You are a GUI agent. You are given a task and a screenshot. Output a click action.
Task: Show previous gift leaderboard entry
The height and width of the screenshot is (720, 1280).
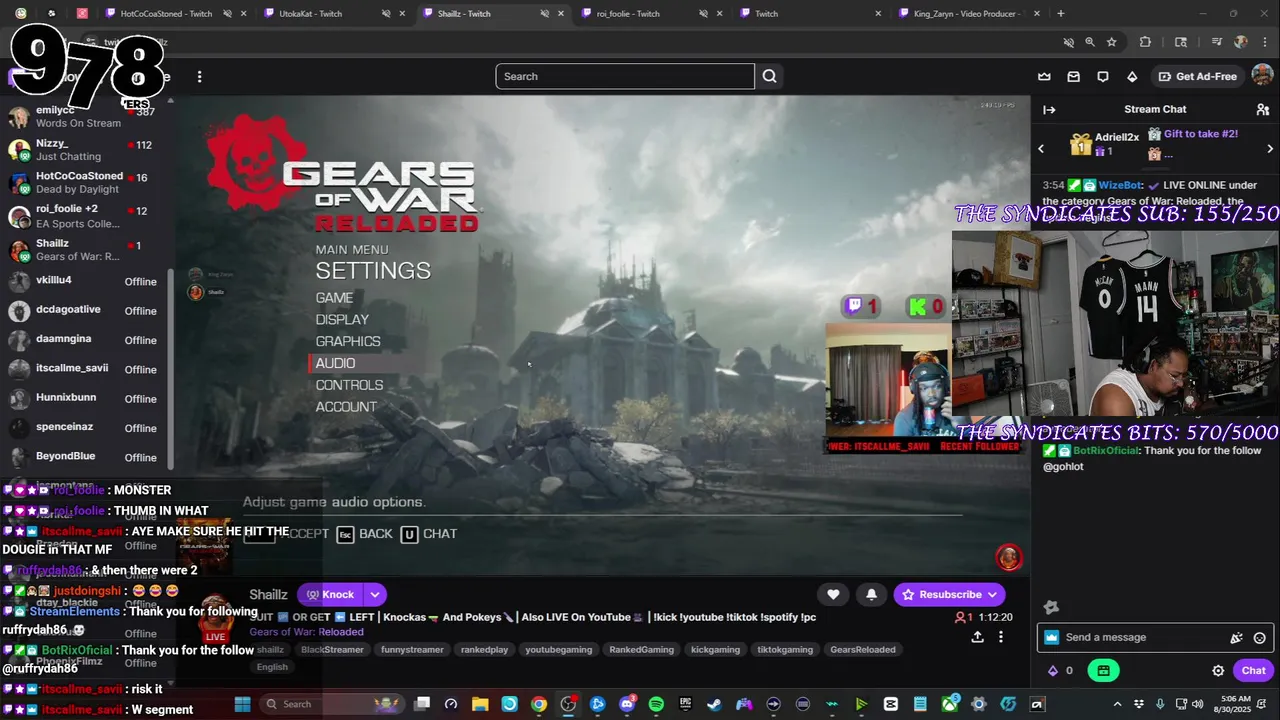(x=1041, y=148)
